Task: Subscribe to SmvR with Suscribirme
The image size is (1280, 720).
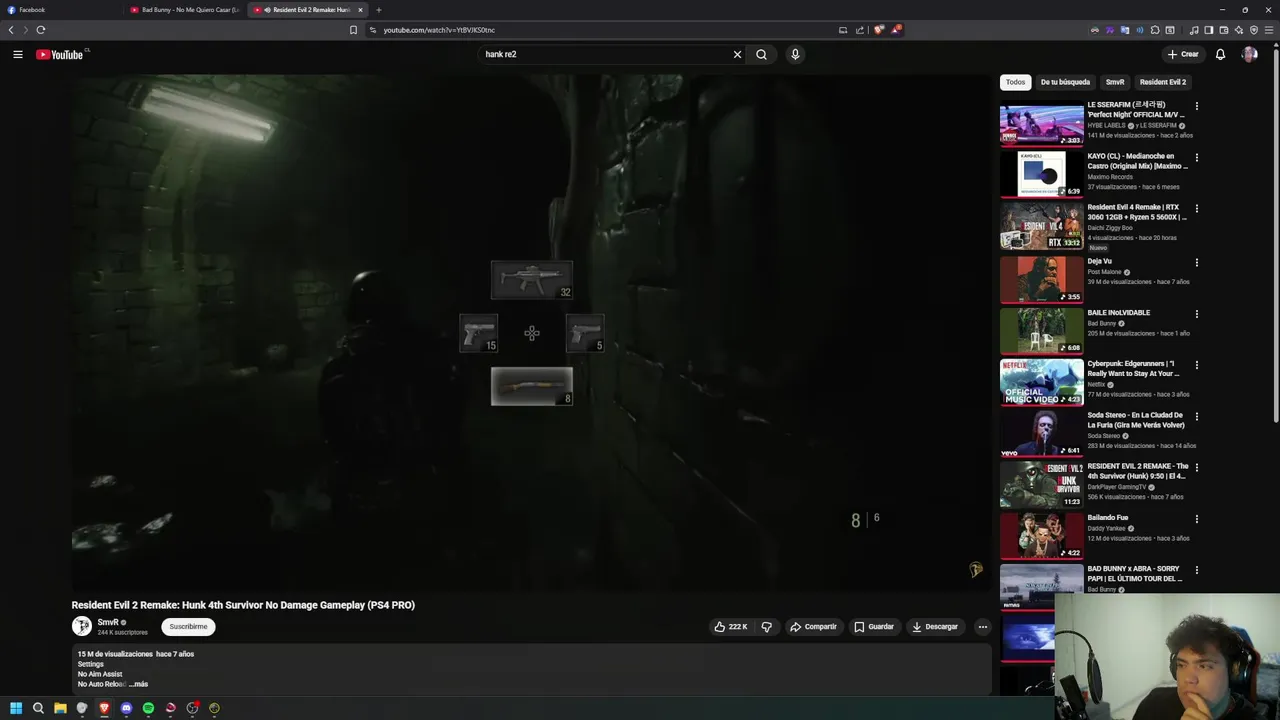Action: pyautogui.click(x=188, y=627)
